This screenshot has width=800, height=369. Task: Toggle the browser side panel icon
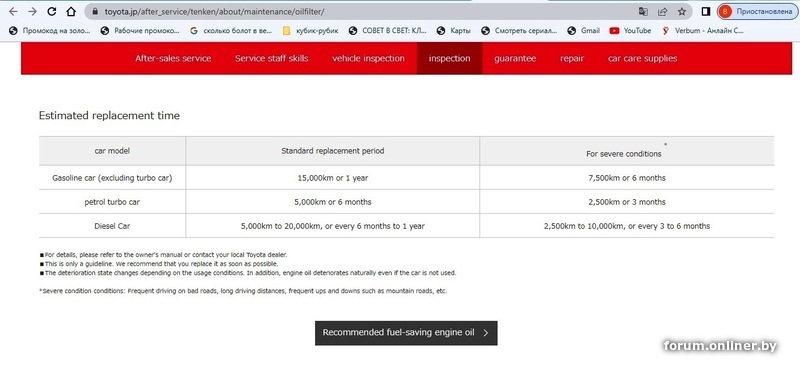[706, 11]
